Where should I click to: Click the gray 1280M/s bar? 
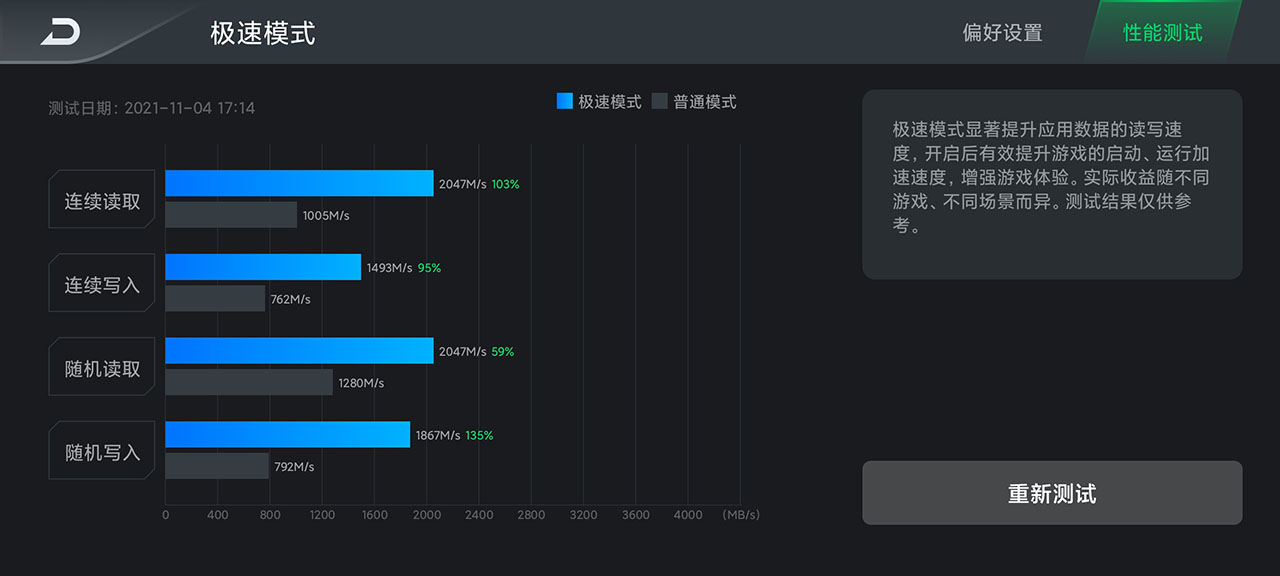click(x=249, y=383)
